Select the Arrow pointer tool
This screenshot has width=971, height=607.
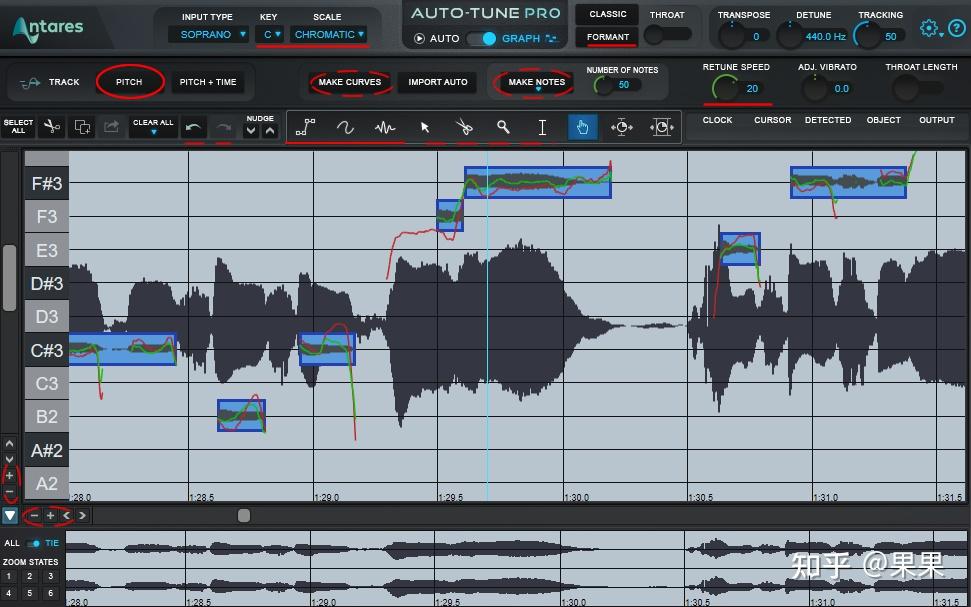coord(425,128)
